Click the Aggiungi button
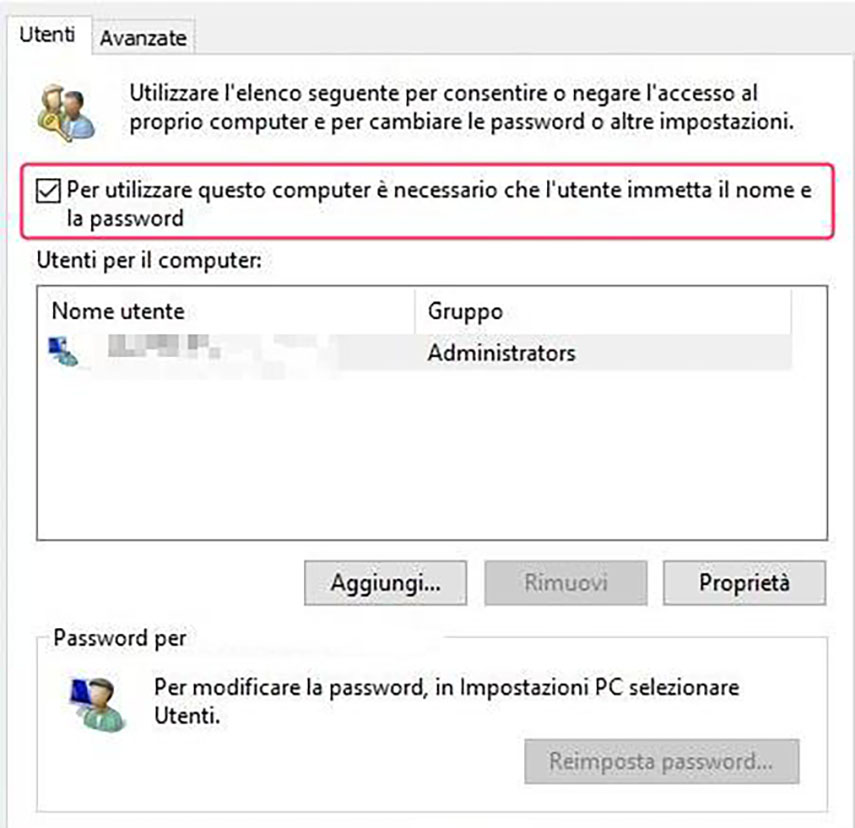855x828 pixels. [x=385, y=582]
